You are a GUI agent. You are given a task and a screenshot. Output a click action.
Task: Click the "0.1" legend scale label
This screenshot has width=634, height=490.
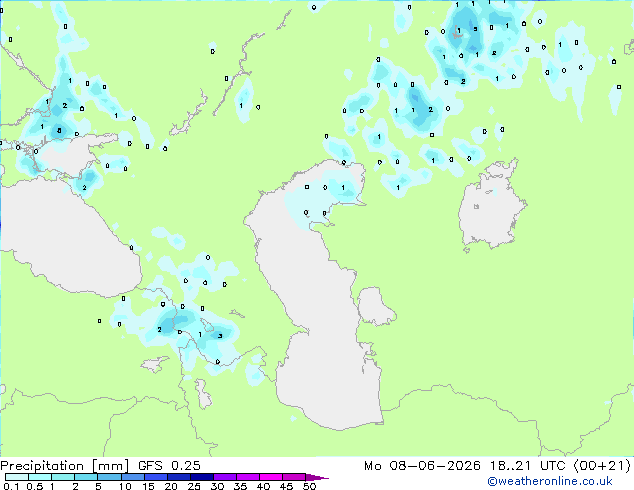pos(11,486)
